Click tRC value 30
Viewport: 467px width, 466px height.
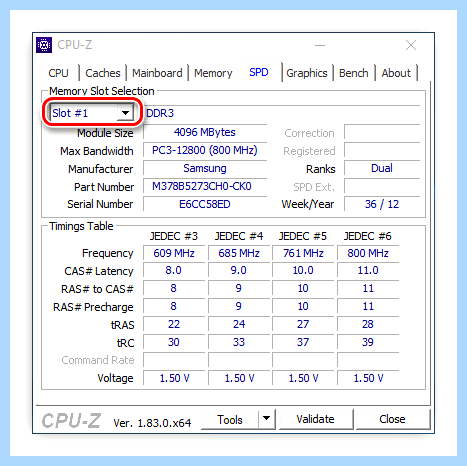pyautogui.click(x=174, y=342)
